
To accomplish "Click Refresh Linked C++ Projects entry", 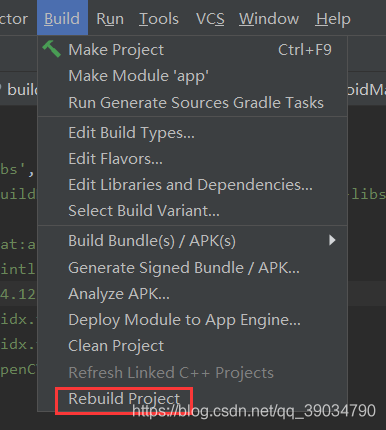I will pos(192,373).
